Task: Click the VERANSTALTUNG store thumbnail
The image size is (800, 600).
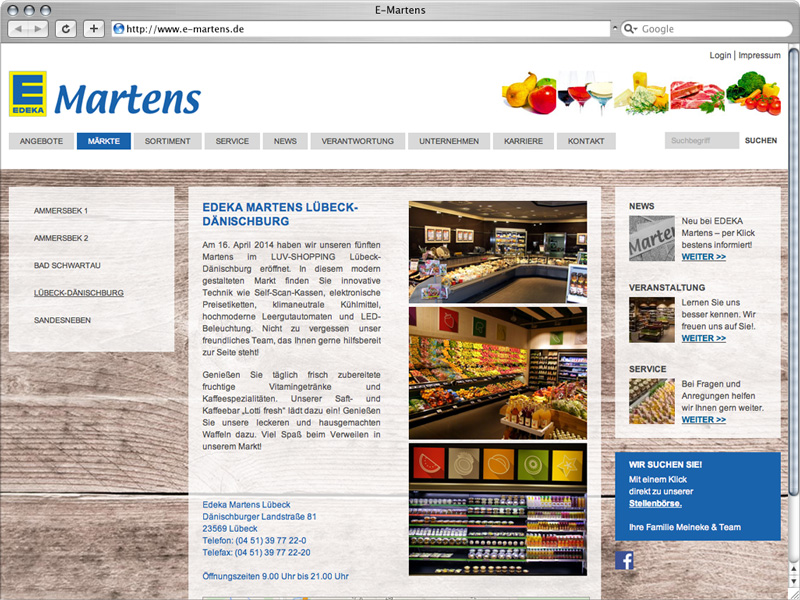Action: pyautogui.click(x=652, y=320)
